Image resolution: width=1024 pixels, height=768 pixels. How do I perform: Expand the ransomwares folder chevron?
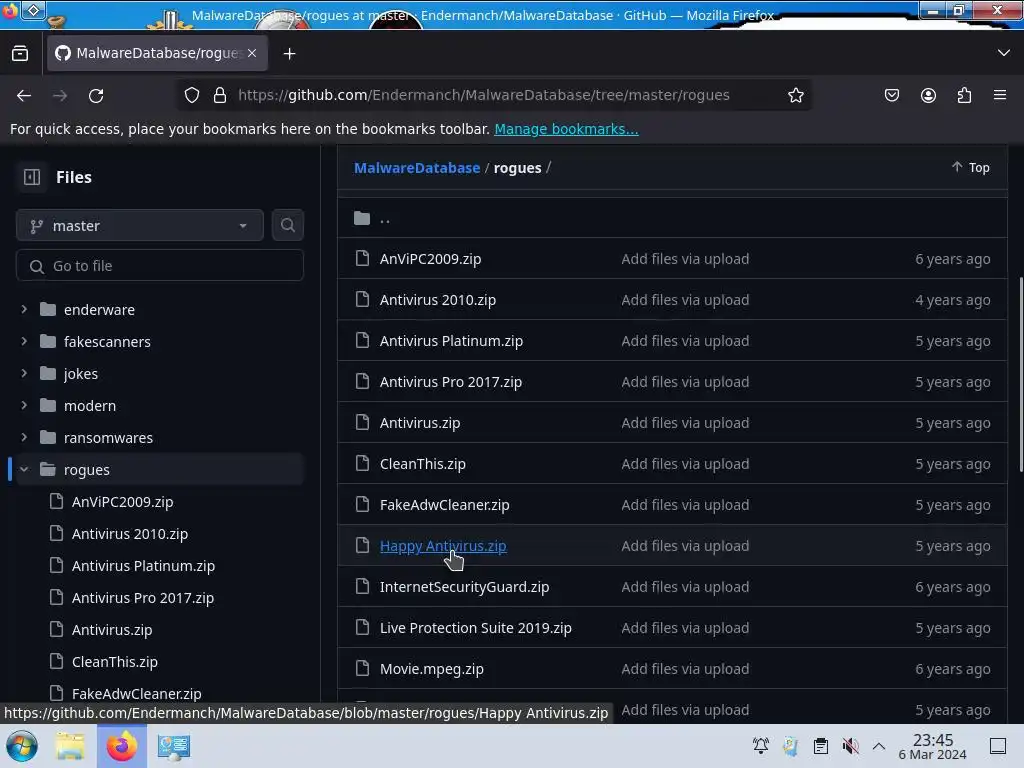coord(24,437)
